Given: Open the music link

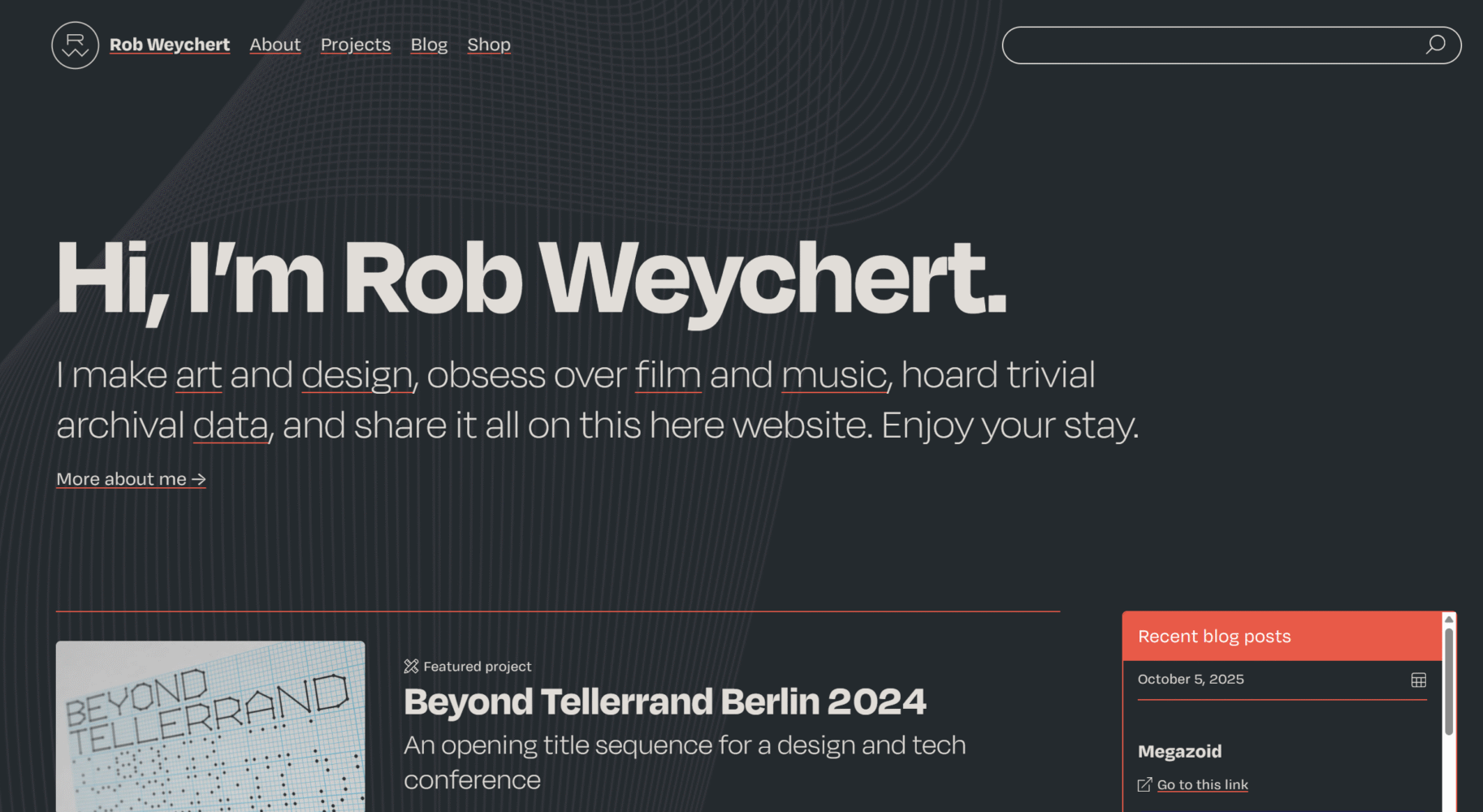Looking at the screenshot, I should click(x=833, y=374).
